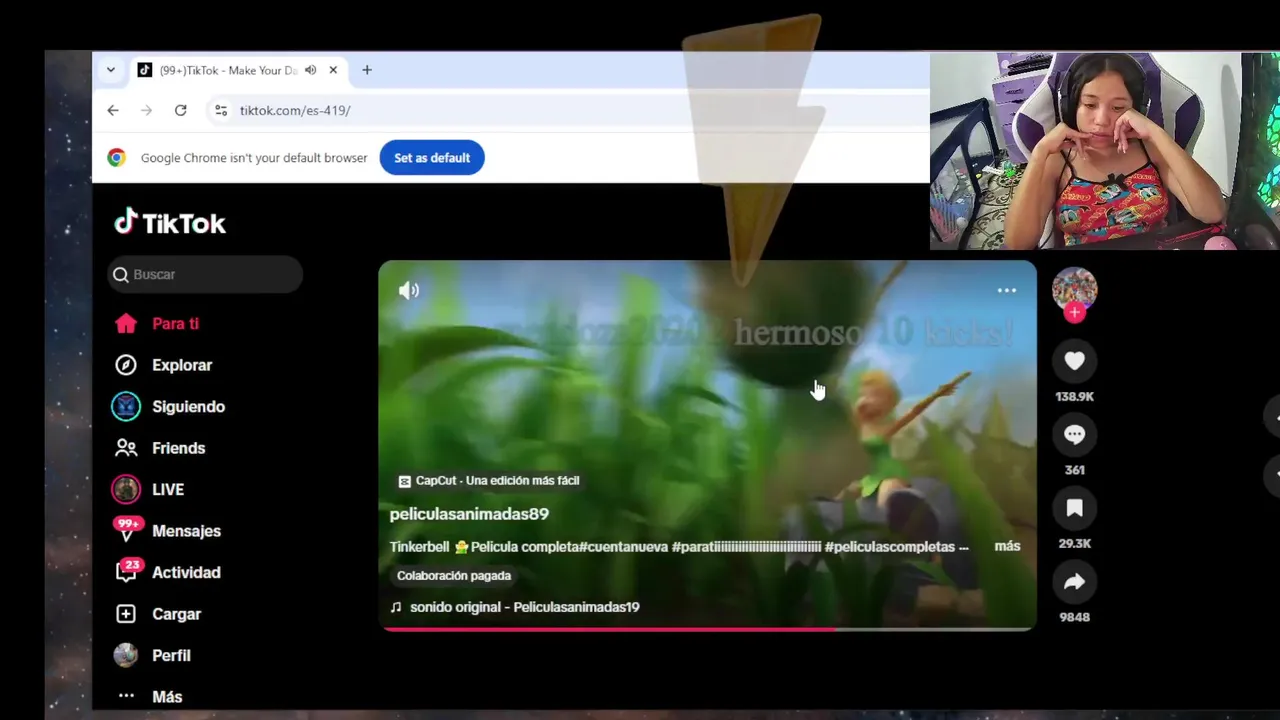Share the video with arrow icon
Image resolution: width=1280 pixels, height=720 pixels.
pyautogui.click(x=1075, y=582)
